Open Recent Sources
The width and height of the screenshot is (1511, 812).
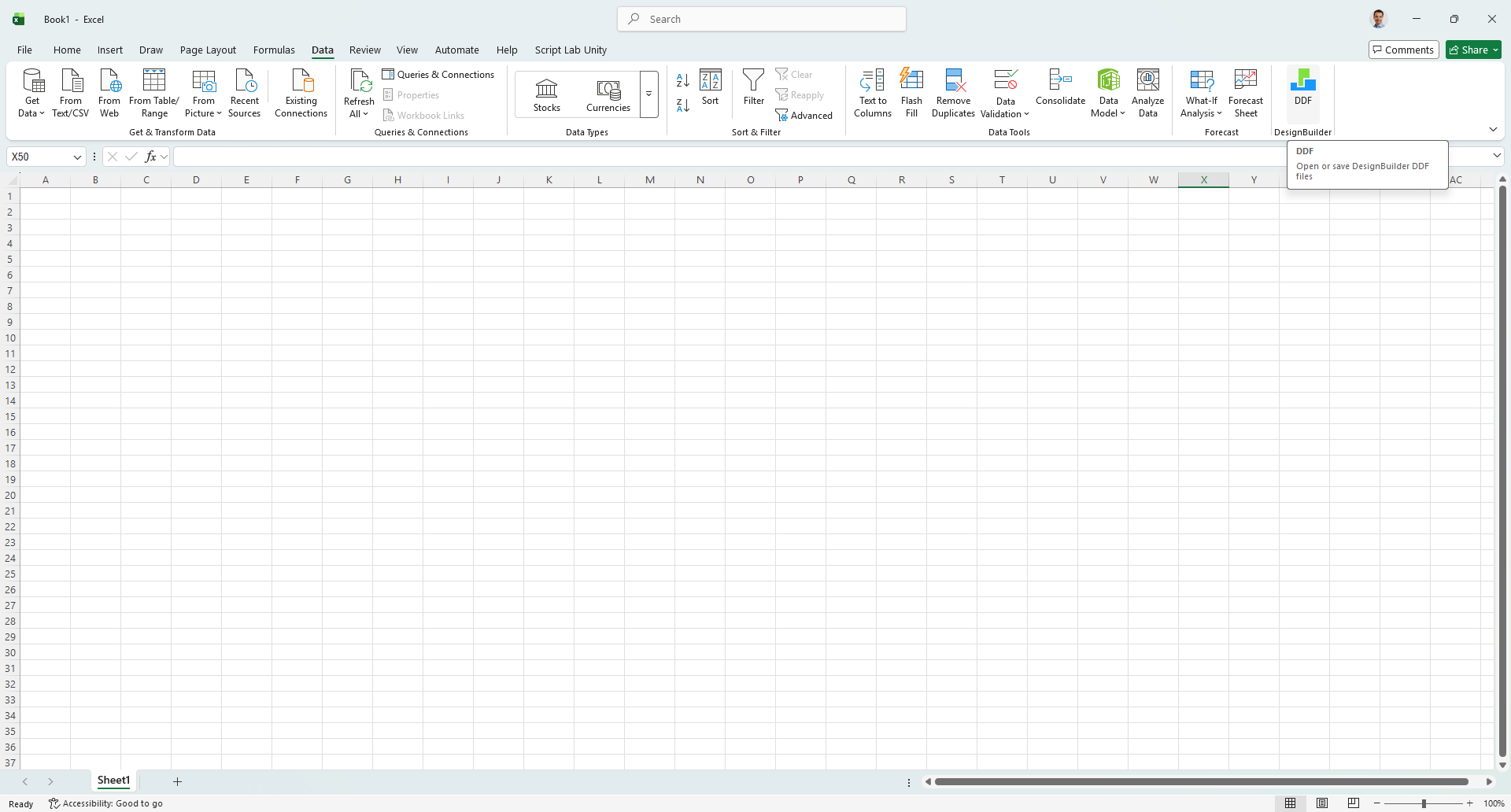point(245,93)
